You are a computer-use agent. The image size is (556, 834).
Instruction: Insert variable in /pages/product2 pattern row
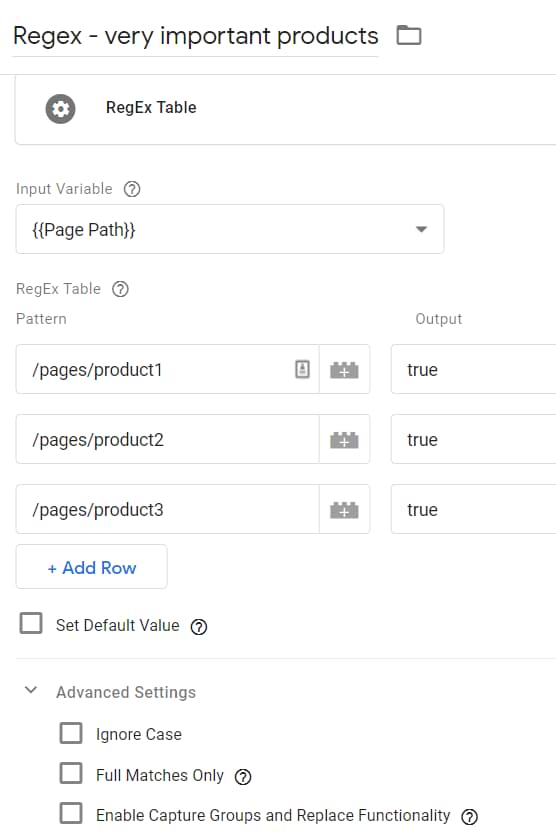coord(344,440)
